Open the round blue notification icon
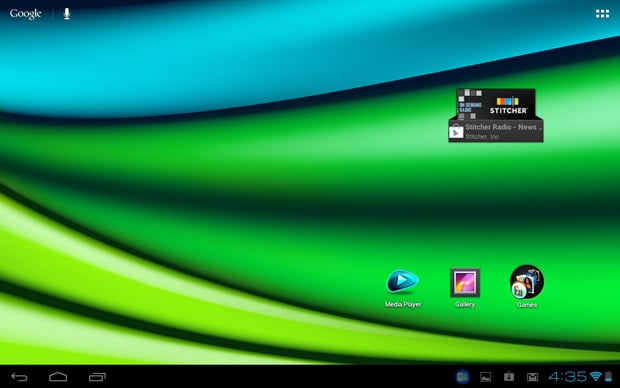The width and height of the screenshot is (620, 388). point(462,377)
